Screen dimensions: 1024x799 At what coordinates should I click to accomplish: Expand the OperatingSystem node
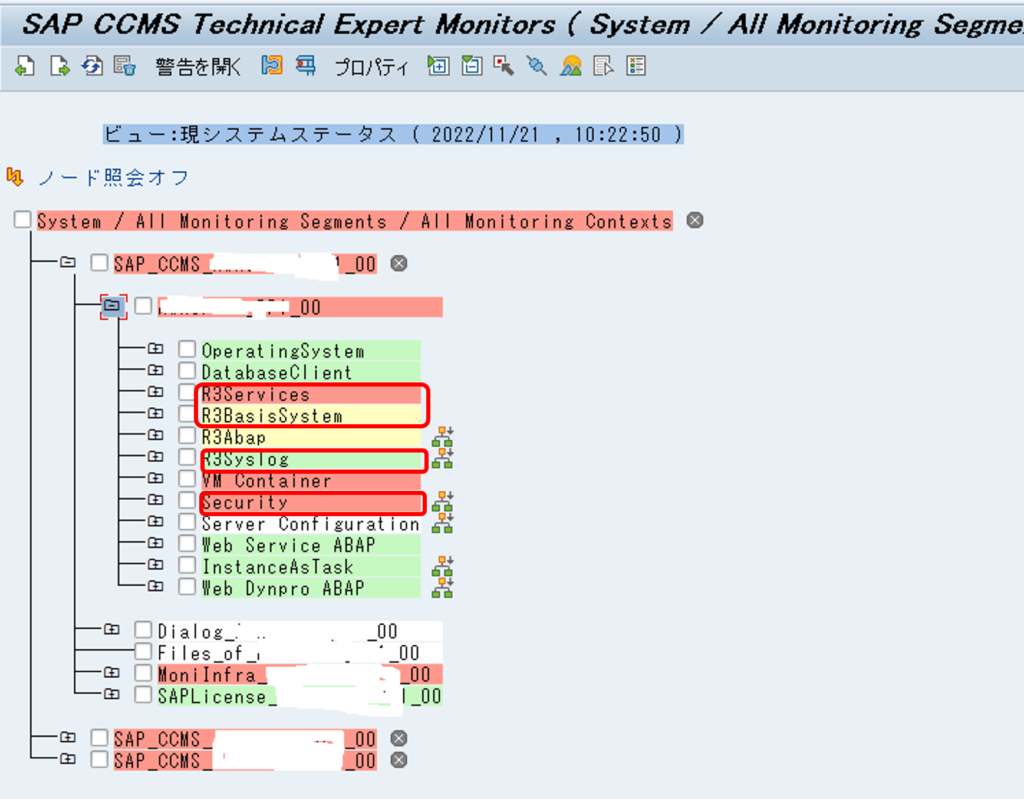click(x=155, y=349)
